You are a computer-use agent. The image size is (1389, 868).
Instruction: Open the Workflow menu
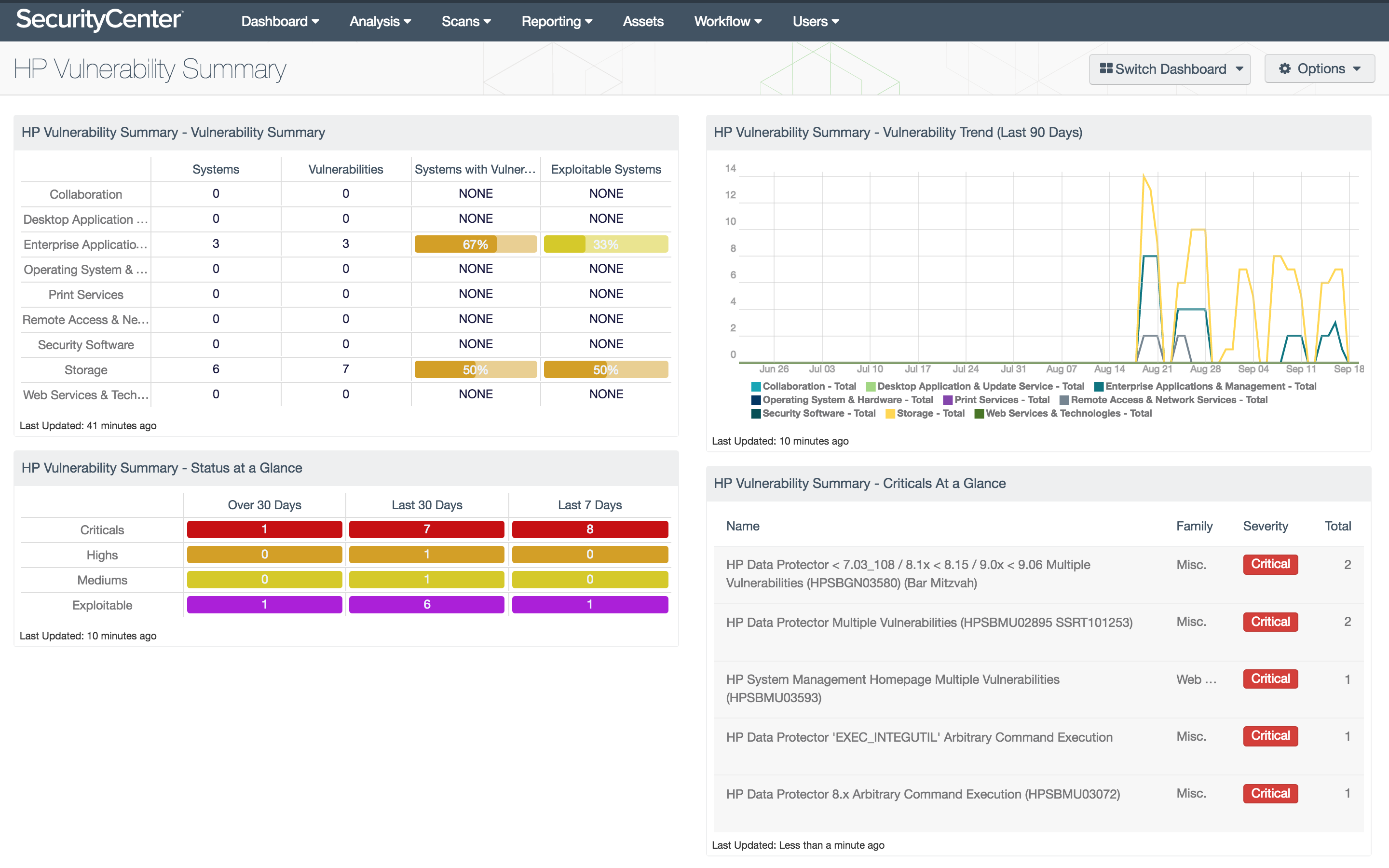(x=728, y=21)
